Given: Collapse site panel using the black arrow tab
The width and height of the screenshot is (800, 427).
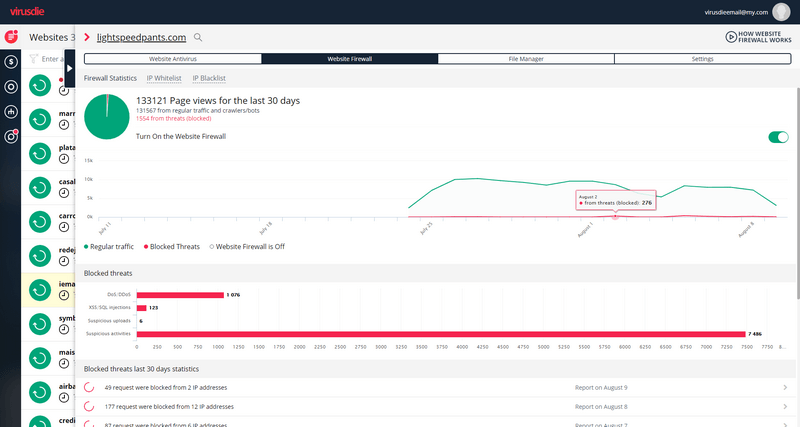Looking at the screenshot, I should [69, 68].
